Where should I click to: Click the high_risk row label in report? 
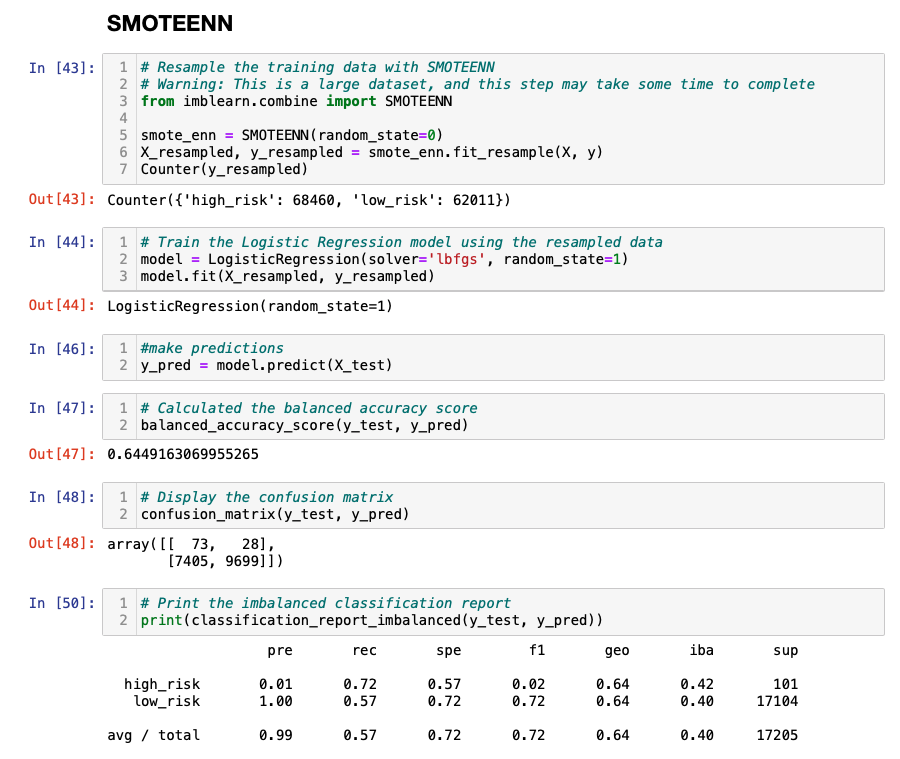coord(162,684)
